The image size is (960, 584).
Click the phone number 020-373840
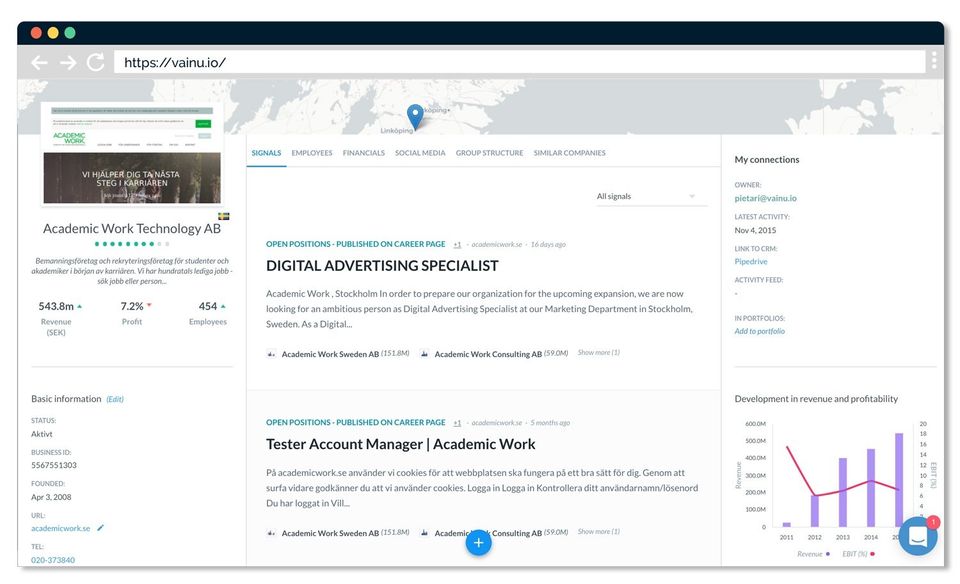(53, 560)
